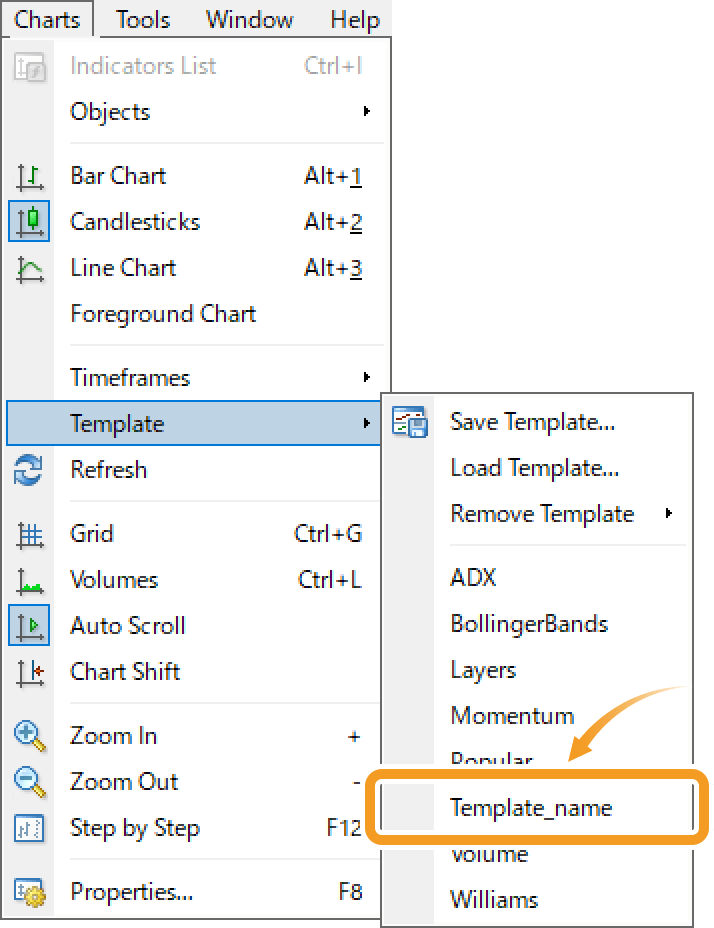Click the Candlesticks label
Viewport: 714px width, 928px height.
[x=135, y=222]
